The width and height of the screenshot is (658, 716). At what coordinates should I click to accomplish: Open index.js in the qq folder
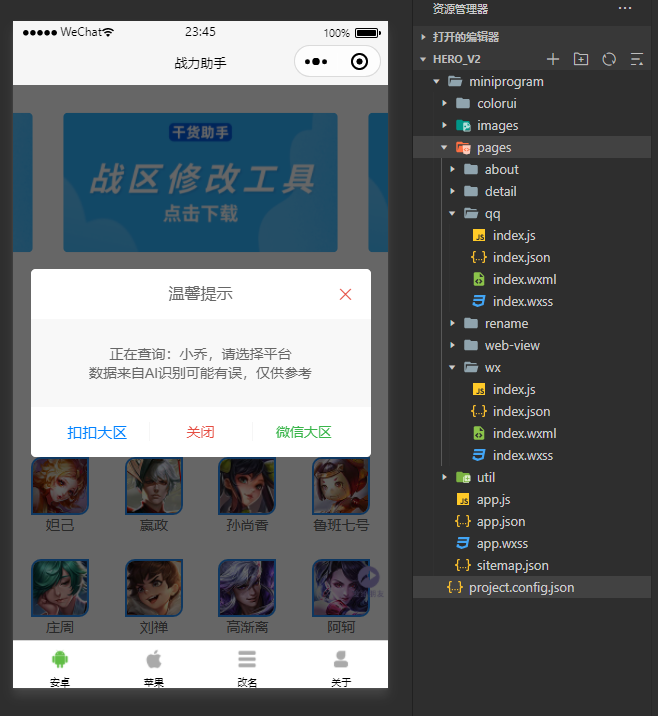[x=532, y=236]
